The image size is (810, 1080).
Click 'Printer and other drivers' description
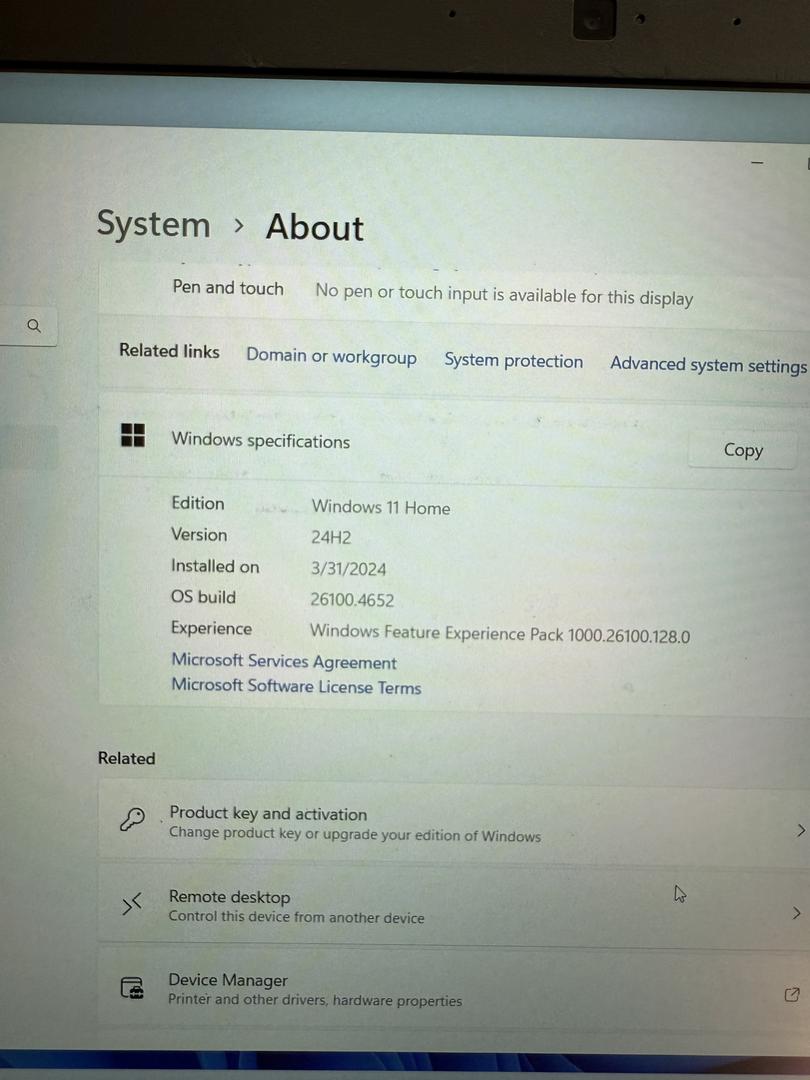[315, 999]
